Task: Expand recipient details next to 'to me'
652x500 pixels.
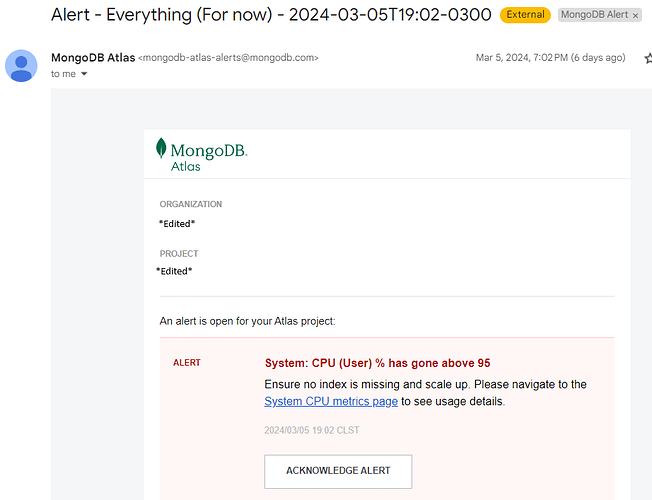Action: tap(84, 74)
